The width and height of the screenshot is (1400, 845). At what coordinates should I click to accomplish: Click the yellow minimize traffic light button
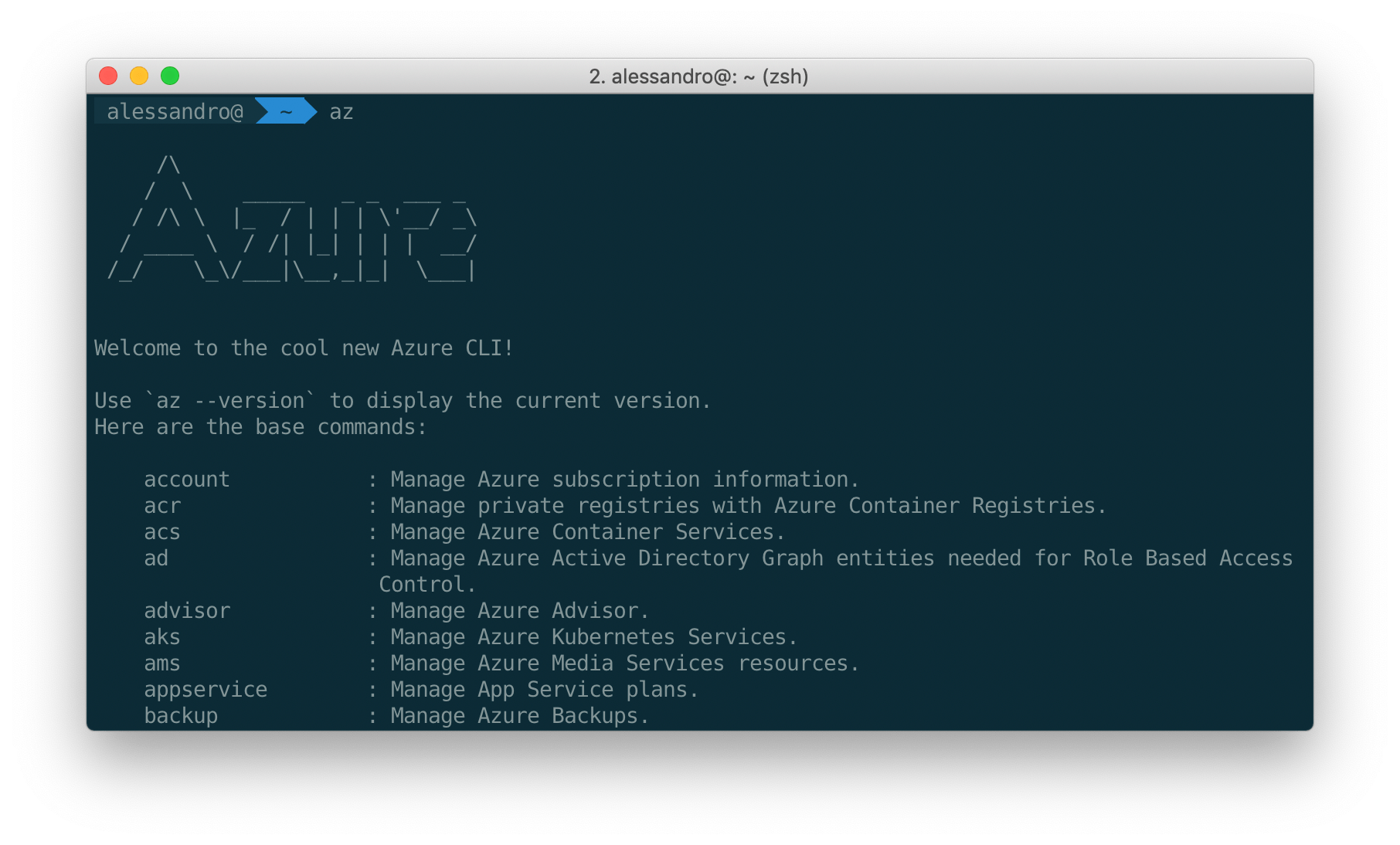(x=139, y=76)
